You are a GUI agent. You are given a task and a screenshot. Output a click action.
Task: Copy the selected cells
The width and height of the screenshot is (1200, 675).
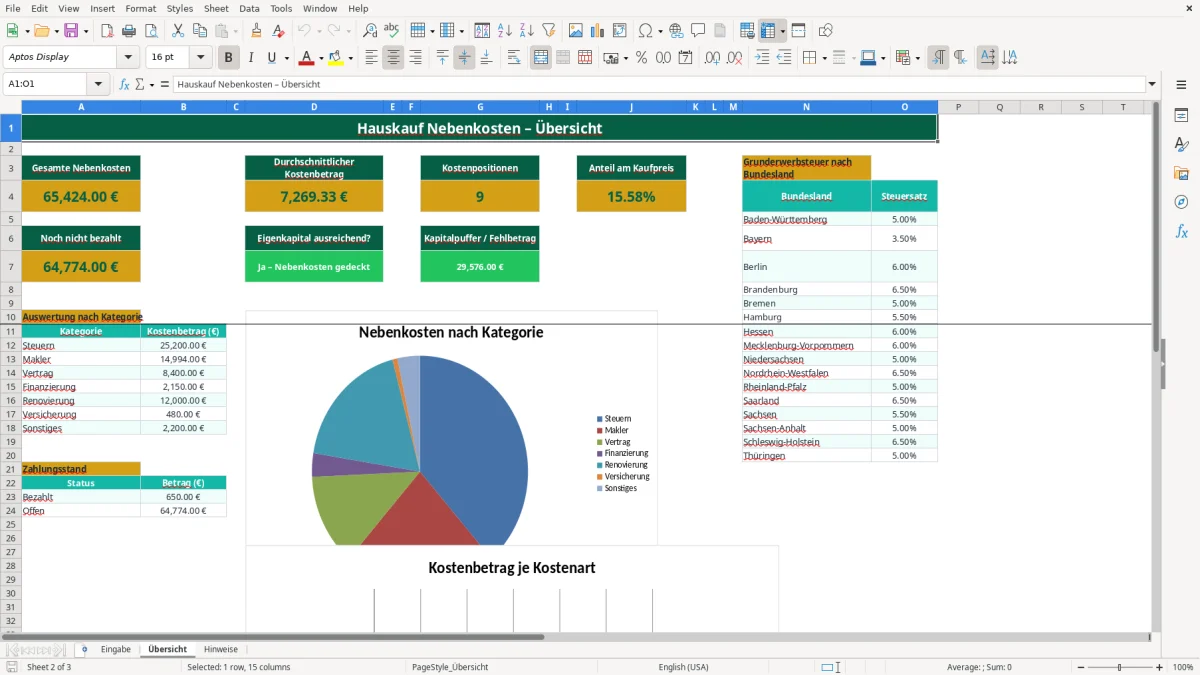(x=200, y=31)
